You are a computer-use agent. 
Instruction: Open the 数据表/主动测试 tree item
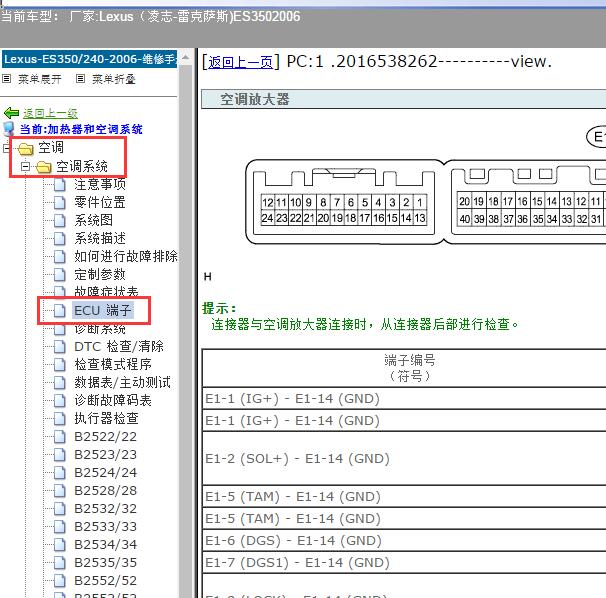point(123,382)
